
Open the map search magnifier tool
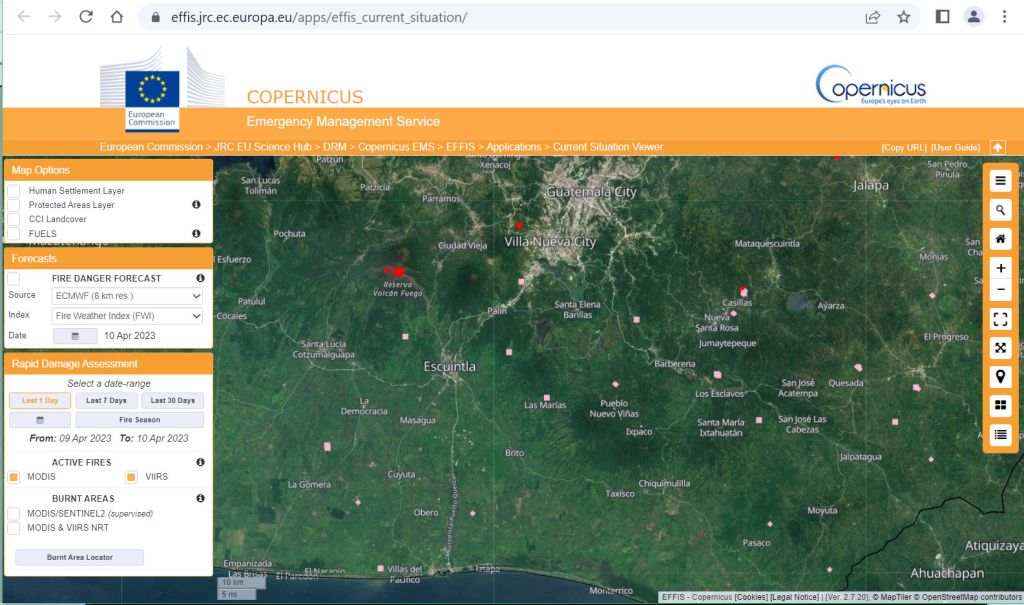1000,210
